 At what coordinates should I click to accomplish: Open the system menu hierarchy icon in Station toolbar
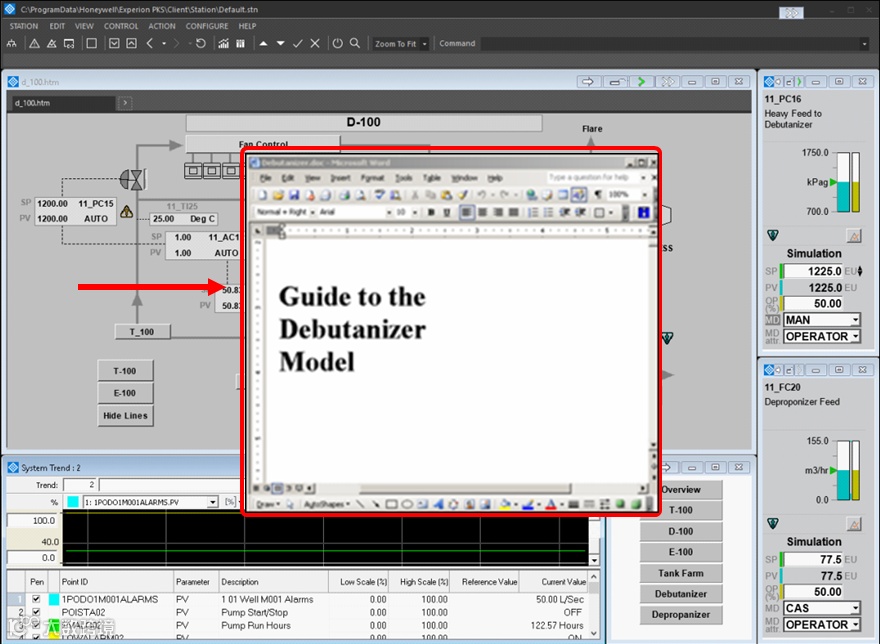(x=11, y=43)
